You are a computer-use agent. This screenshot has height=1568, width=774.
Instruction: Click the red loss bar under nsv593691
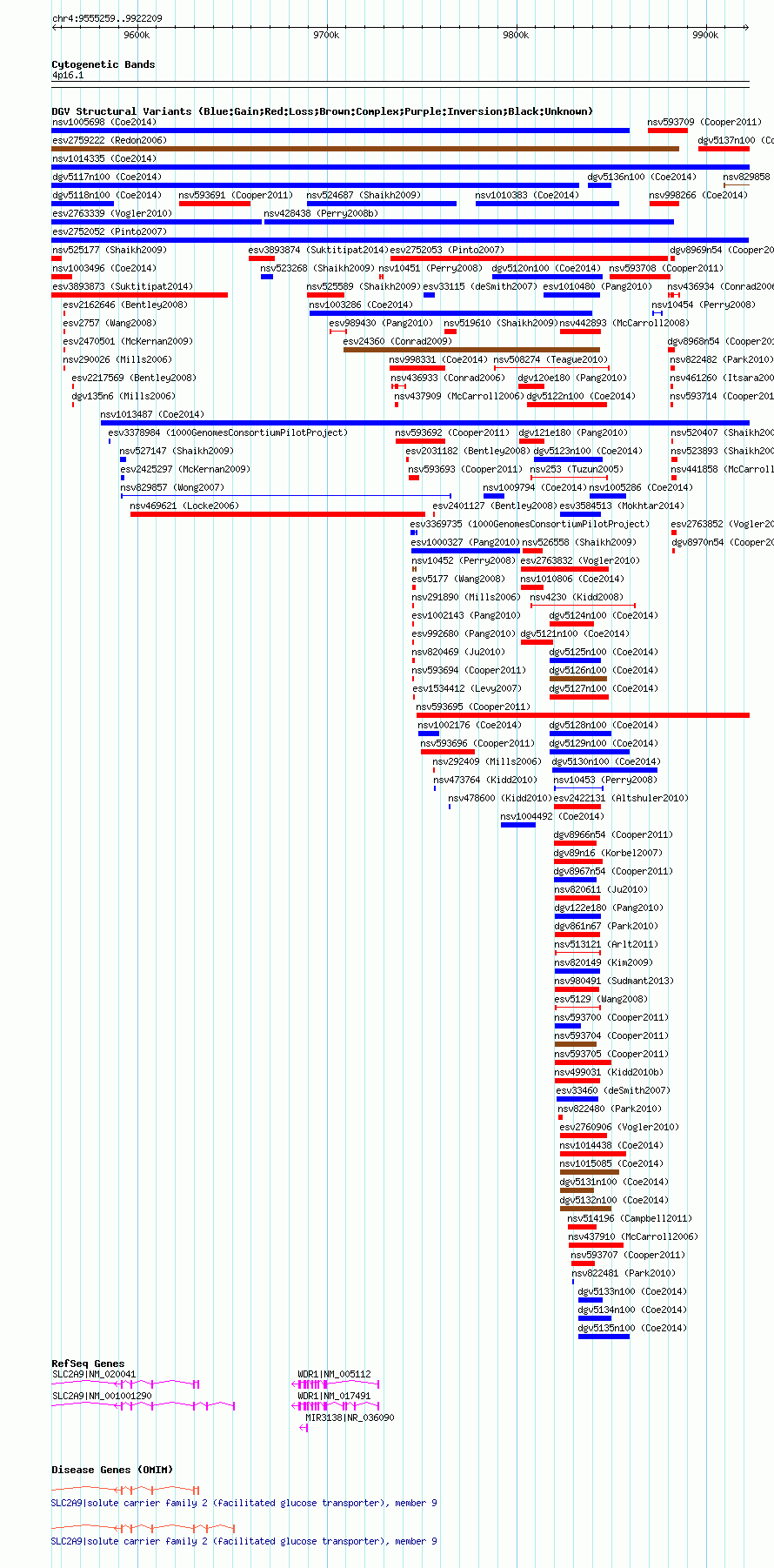215,204
